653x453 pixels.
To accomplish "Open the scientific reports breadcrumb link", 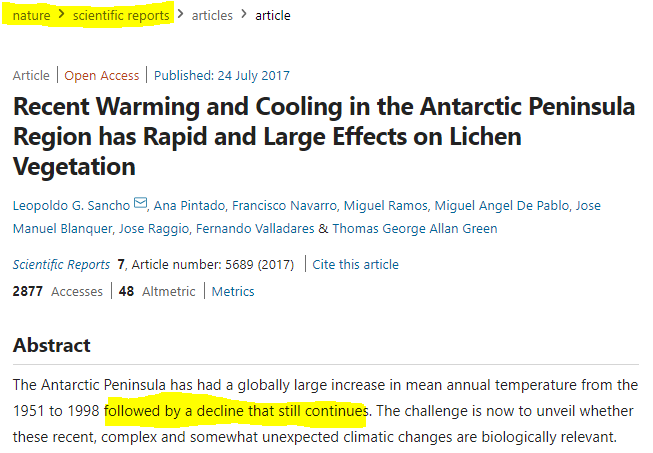I will click(x=121, y=16).
